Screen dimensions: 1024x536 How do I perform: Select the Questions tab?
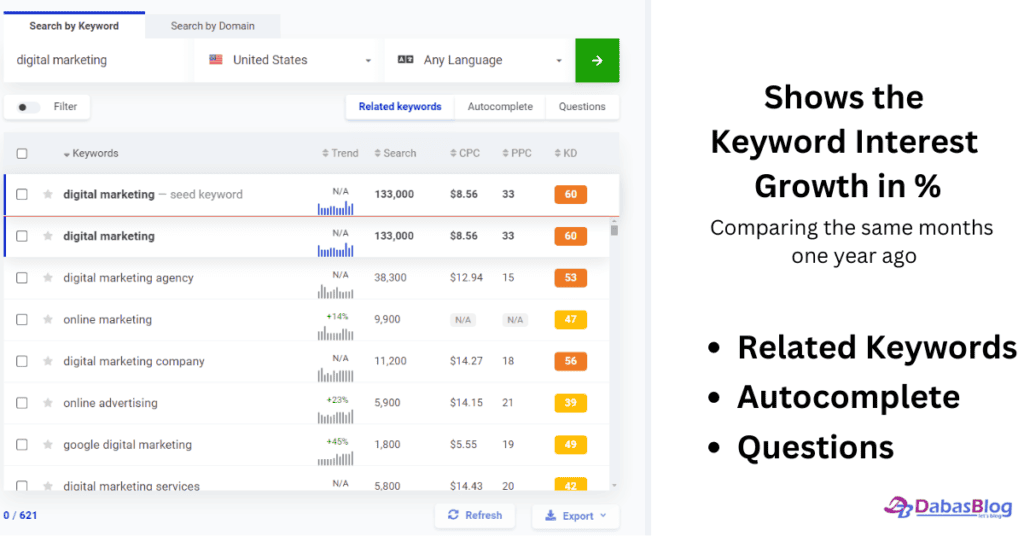pos(582,106)
